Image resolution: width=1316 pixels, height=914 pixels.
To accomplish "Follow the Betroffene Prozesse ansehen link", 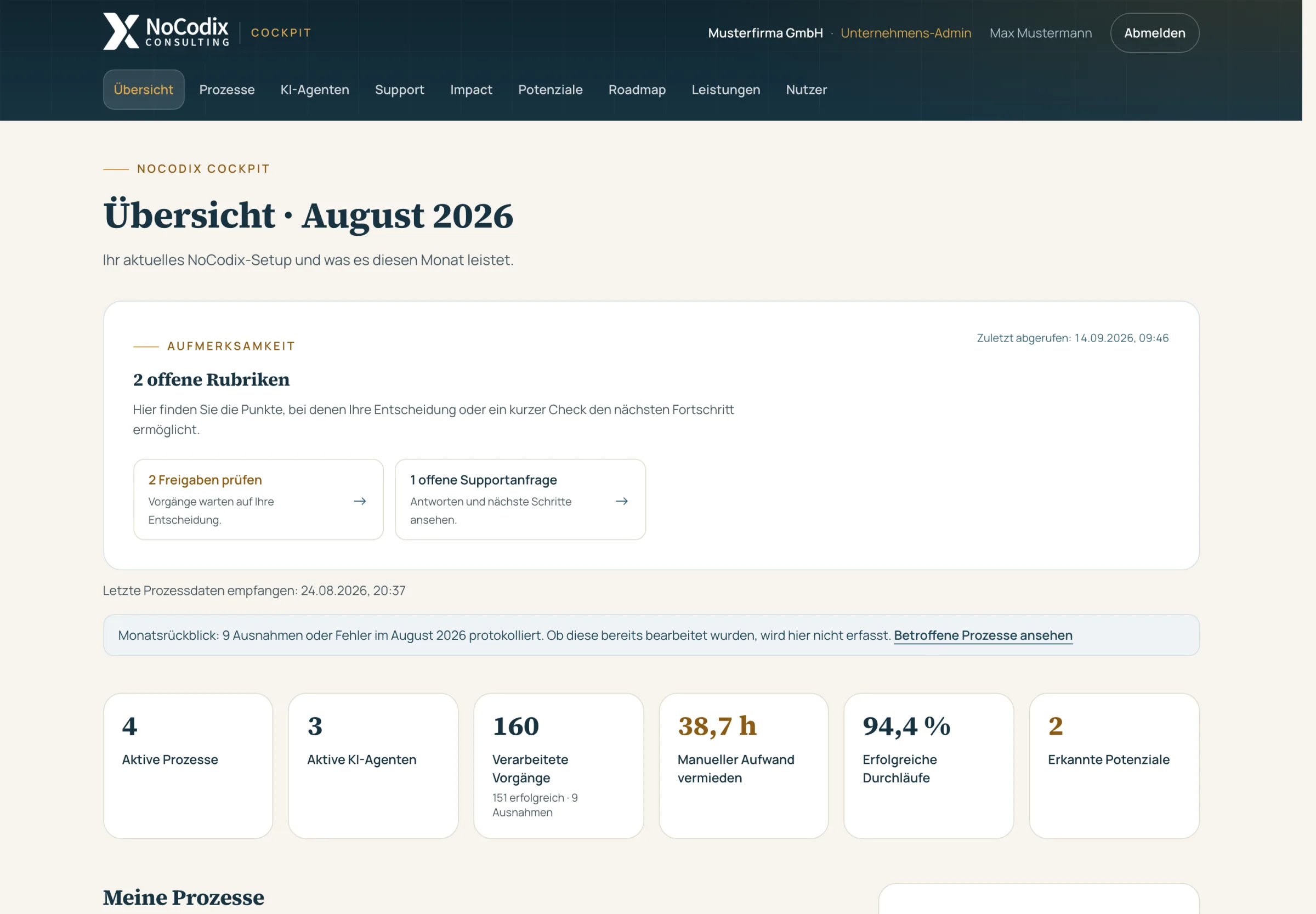I will click(983, 635).
